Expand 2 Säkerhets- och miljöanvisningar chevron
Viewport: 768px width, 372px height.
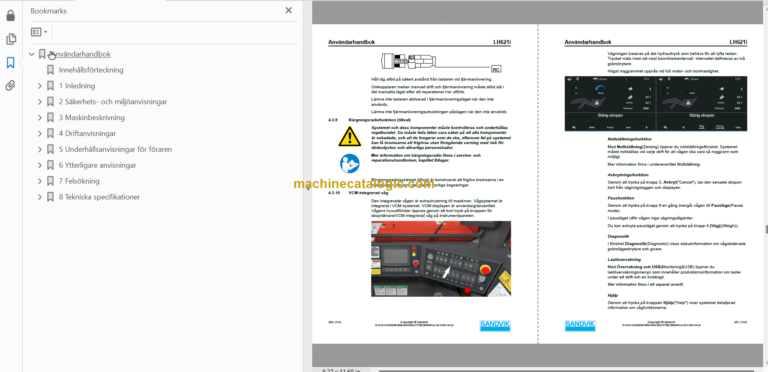click(40, 102)
